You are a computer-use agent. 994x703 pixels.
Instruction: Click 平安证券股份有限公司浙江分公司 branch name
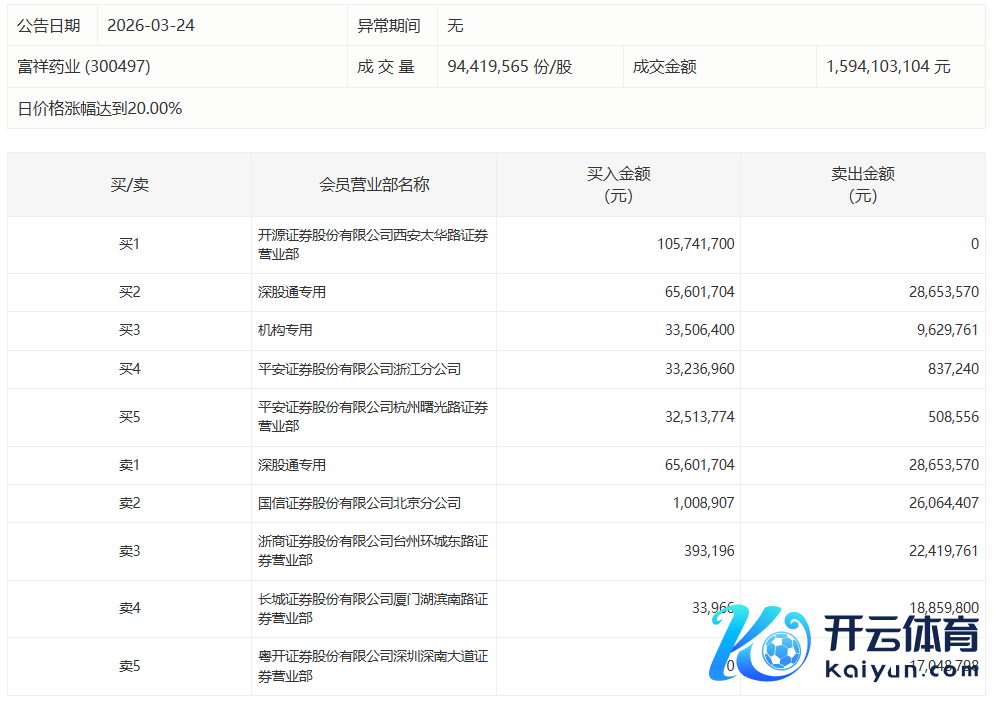tap(359, 369)
